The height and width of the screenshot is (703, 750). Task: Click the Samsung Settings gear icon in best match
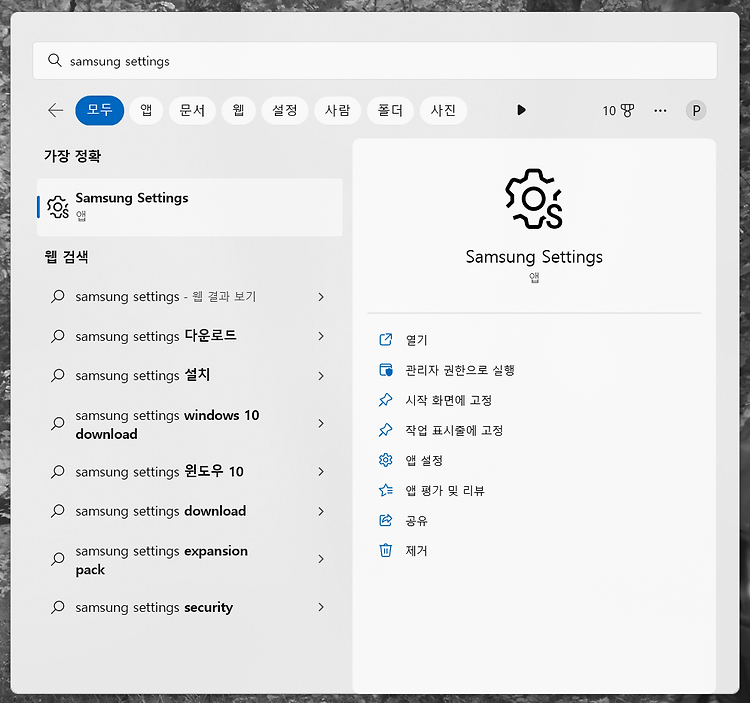click(x=58, y=207)
